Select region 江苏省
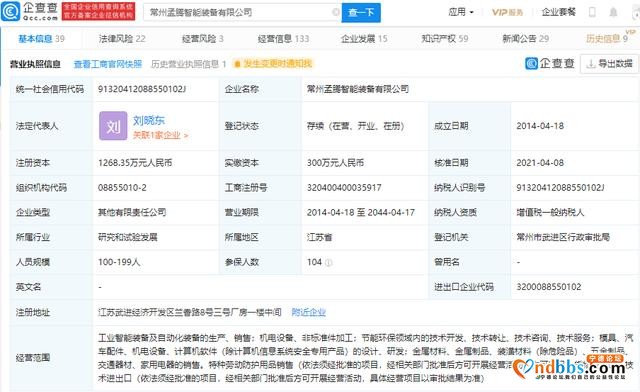 coord(319,237)
